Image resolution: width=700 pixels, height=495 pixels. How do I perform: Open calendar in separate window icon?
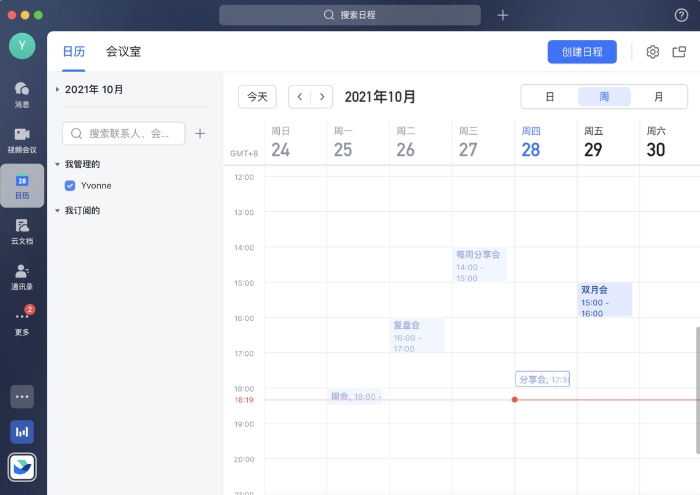coord(679,52)
